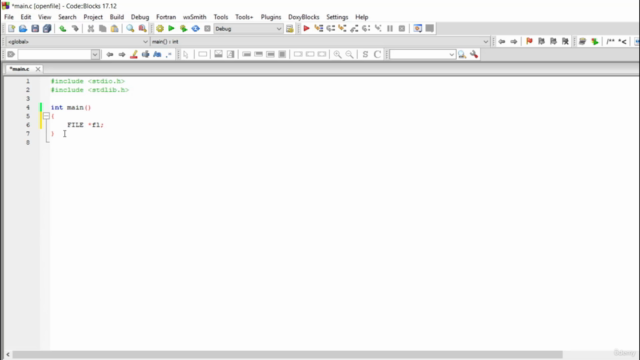Open the Debug menu
Image resolution: width=640 pixels, height=360 pixels.
[x=140, y=17]
